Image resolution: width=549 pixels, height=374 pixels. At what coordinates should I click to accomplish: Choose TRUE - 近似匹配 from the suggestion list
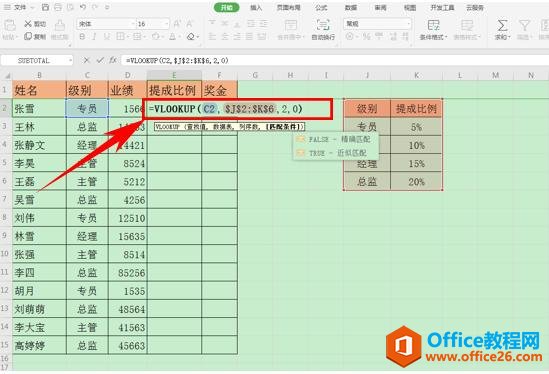(335, 153)
